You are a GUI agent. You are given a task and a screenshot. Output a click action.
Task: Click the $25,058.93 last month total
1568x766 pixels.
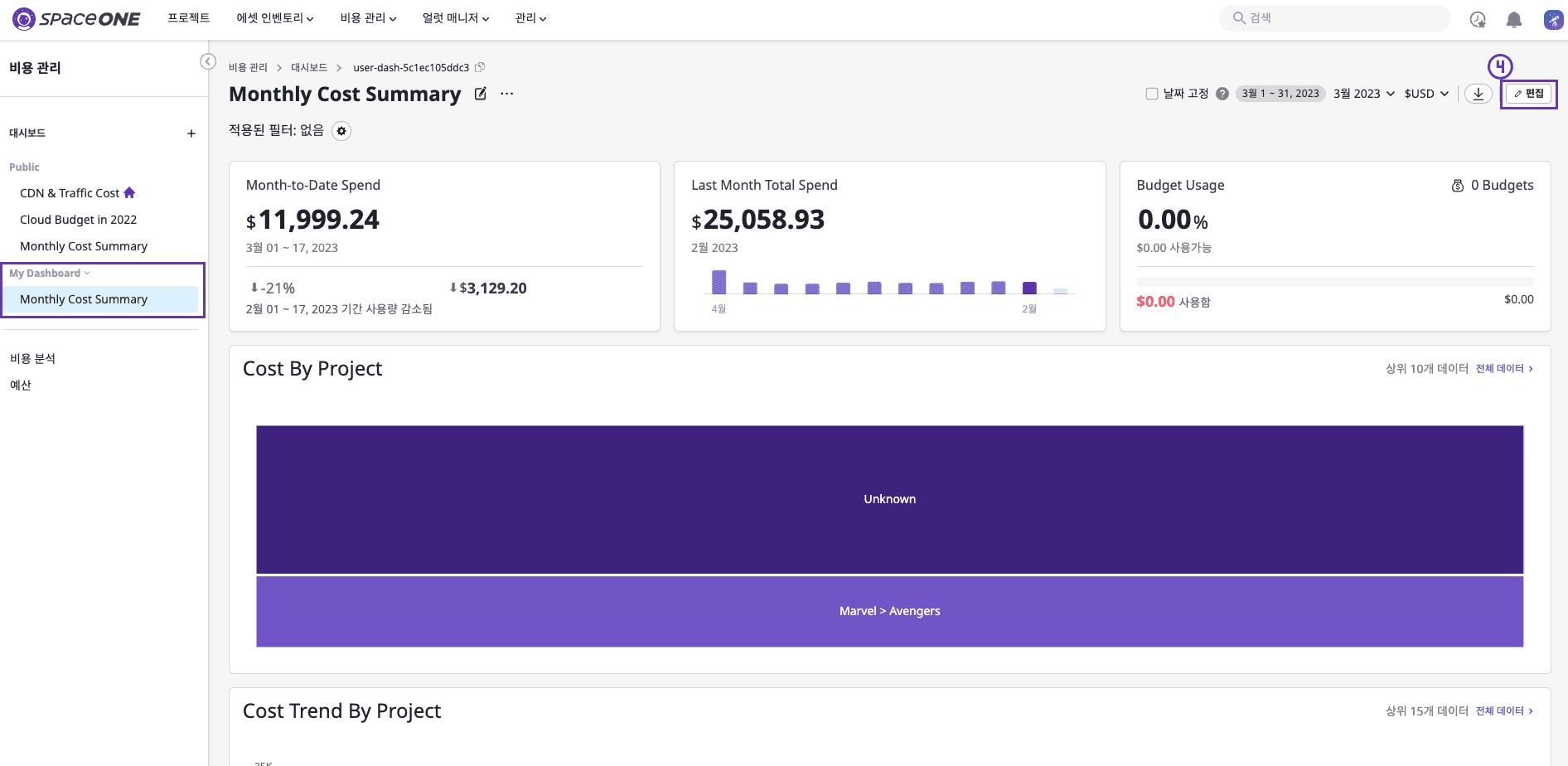click(758, 220)
